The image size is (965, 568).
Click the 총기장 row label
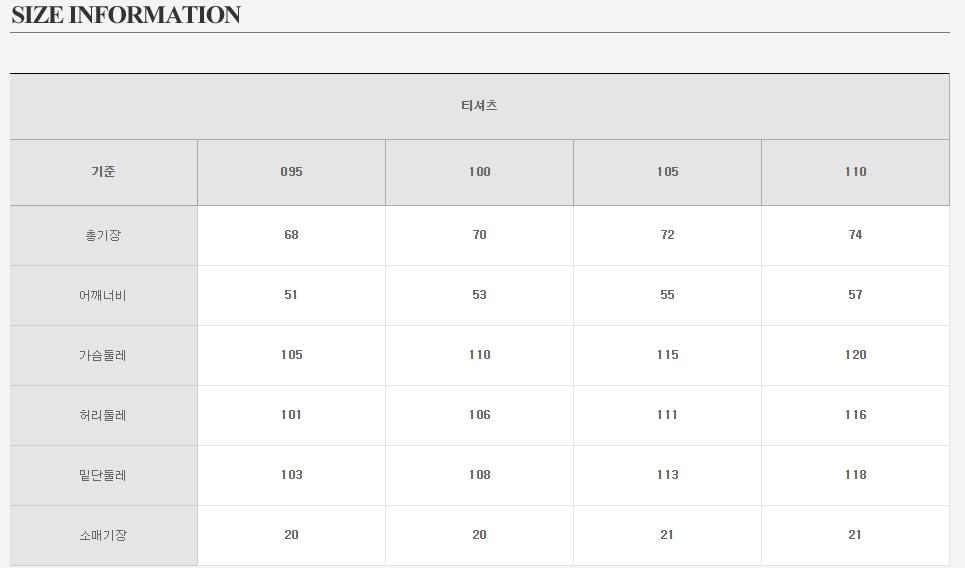103,236
